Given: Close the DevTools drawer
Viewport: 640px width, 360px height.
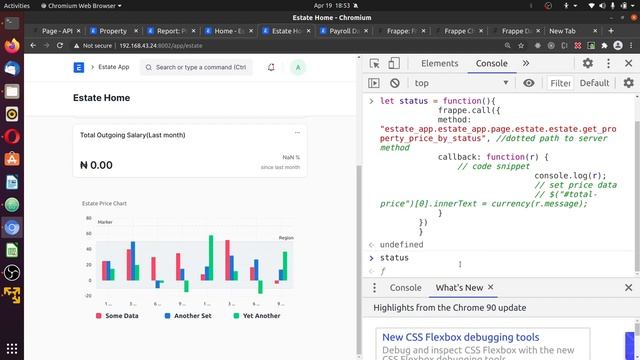Looking at the screenshot, I should tap(629, 288).
